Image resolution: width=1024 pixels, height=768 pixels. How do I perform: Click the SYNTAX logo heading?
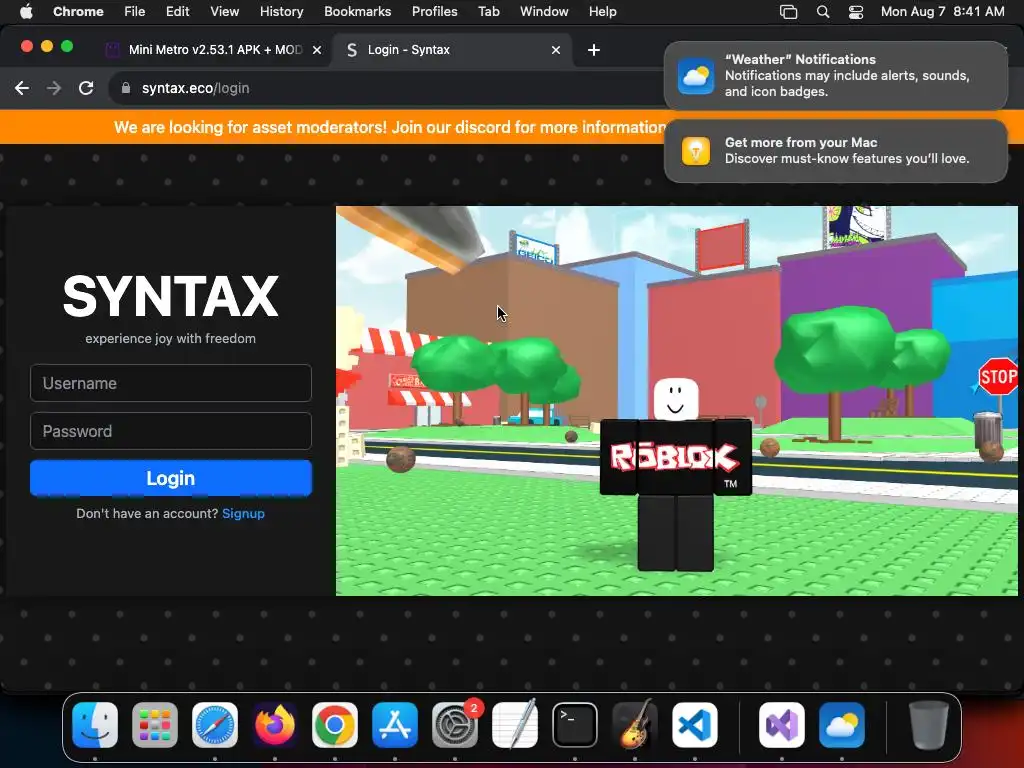tap(170, 296)
